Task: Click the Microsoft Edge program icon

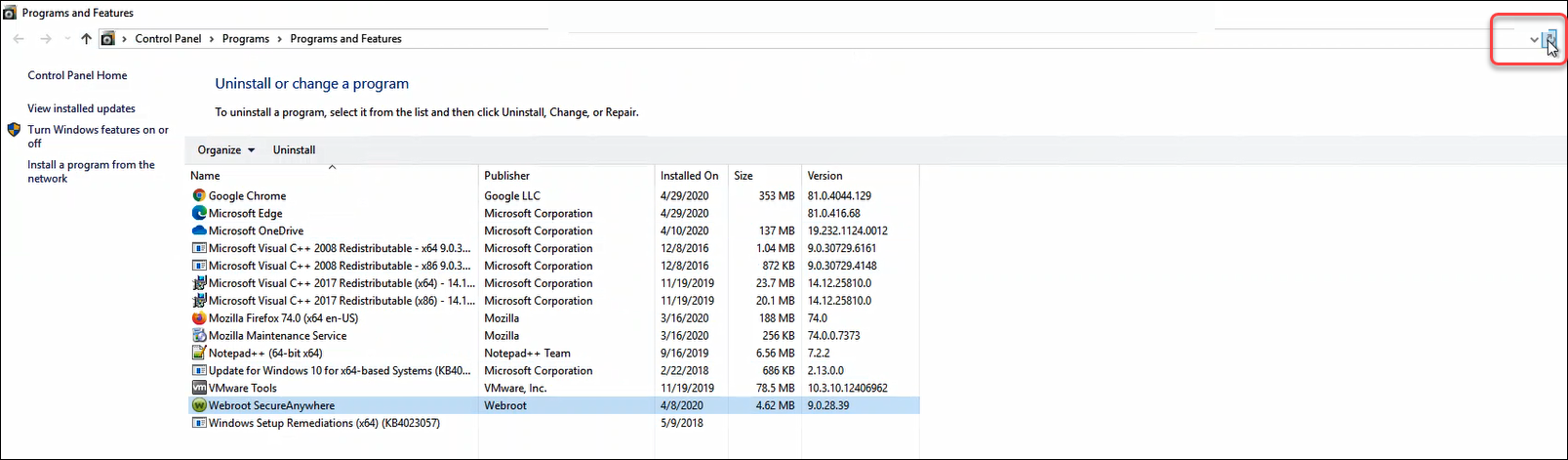Action: (199, 213)
